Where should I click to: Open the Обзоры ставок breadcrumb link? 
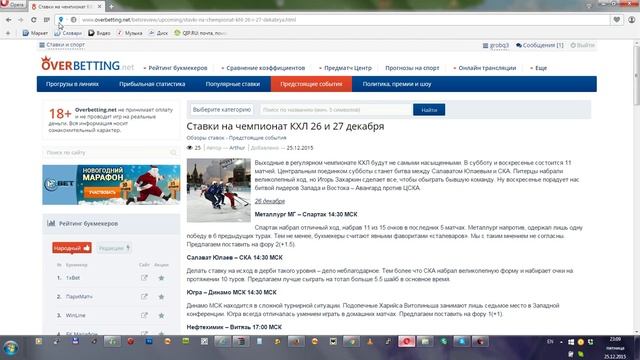coord(205,138)
